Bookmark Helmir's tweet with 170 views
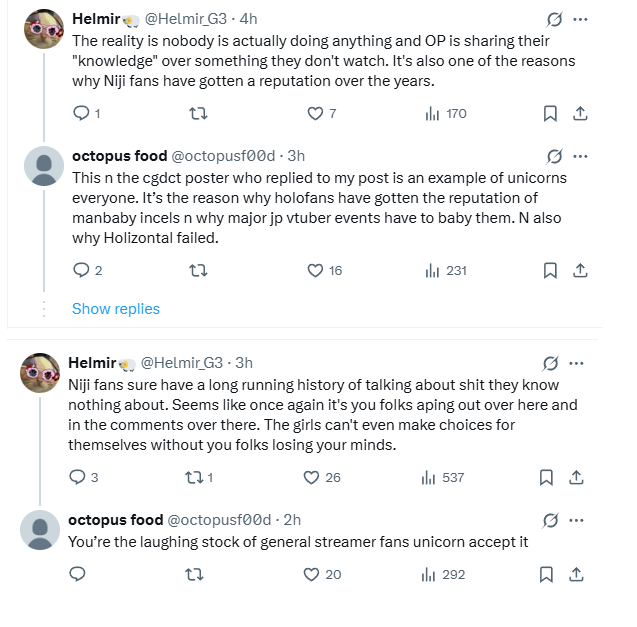Image resolution: width=637 pixels, height=627 pixels. point(549,114)
